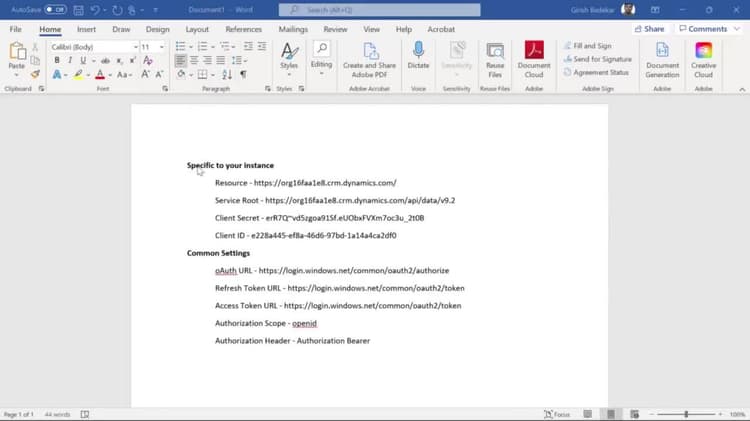Start Dictate microphone
The width and height of the screenshot is (750, 421).
419,55
